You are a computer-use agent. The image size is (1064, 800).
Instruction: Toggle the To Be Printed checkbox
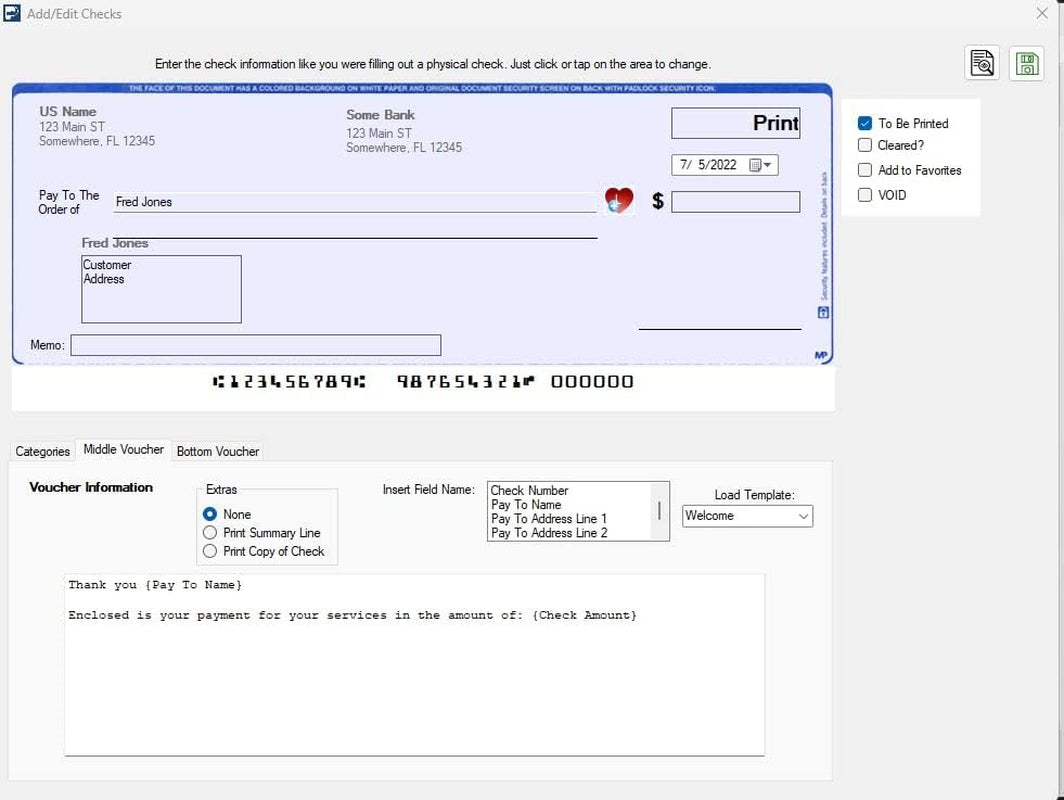864,123
